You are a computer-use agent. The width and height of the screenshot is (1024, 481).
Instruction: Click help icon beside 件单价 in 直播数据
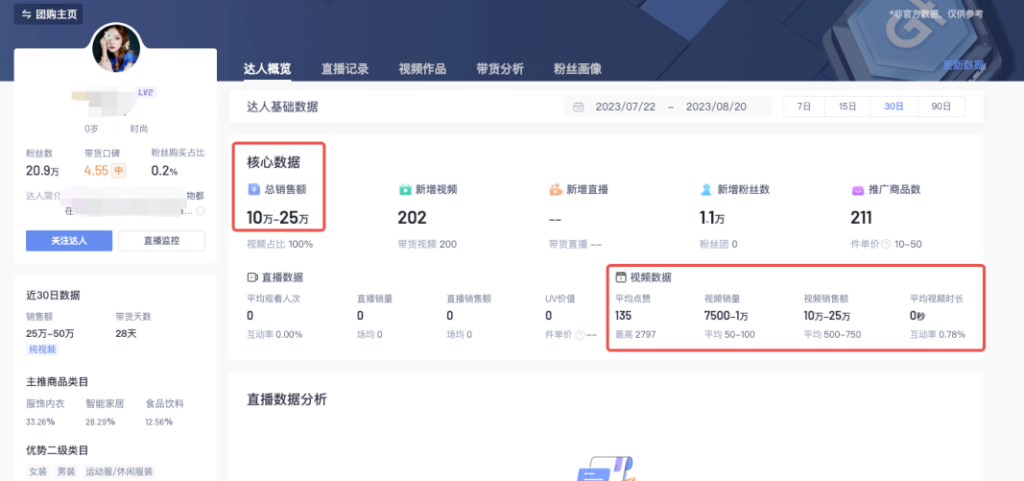point(579,335)
